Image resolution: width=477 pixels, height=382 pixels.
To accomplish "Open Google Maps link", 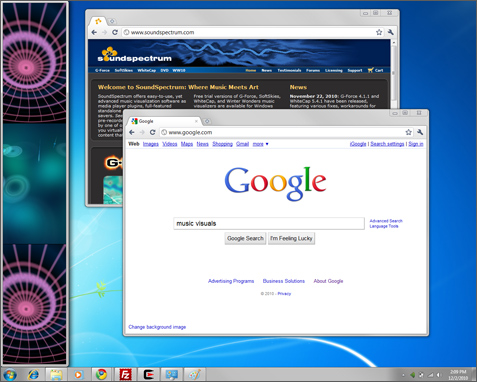I will coord(187,144).
